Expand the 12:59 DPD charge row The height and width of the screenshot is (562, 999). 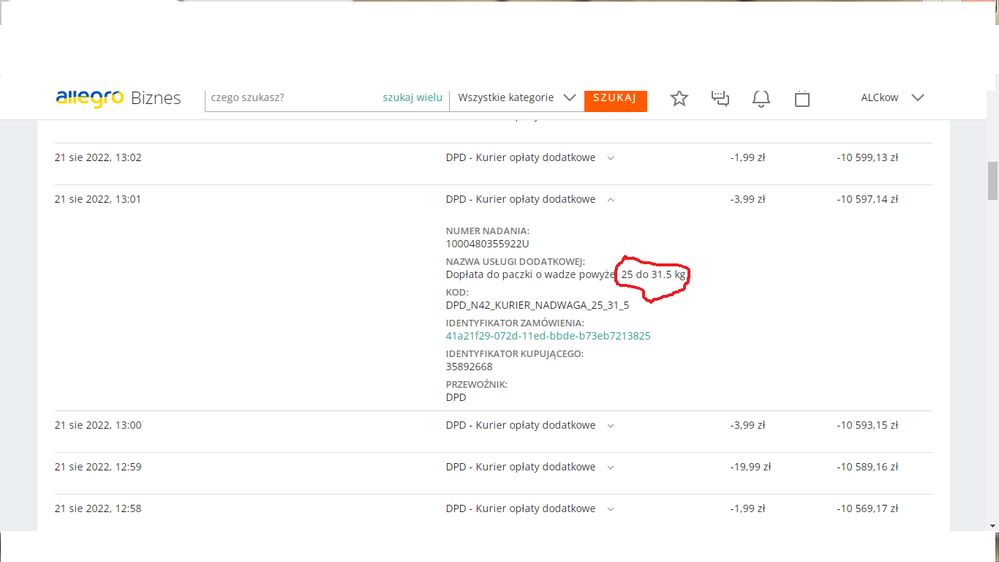pyautogui.click(x=611, y=467)
